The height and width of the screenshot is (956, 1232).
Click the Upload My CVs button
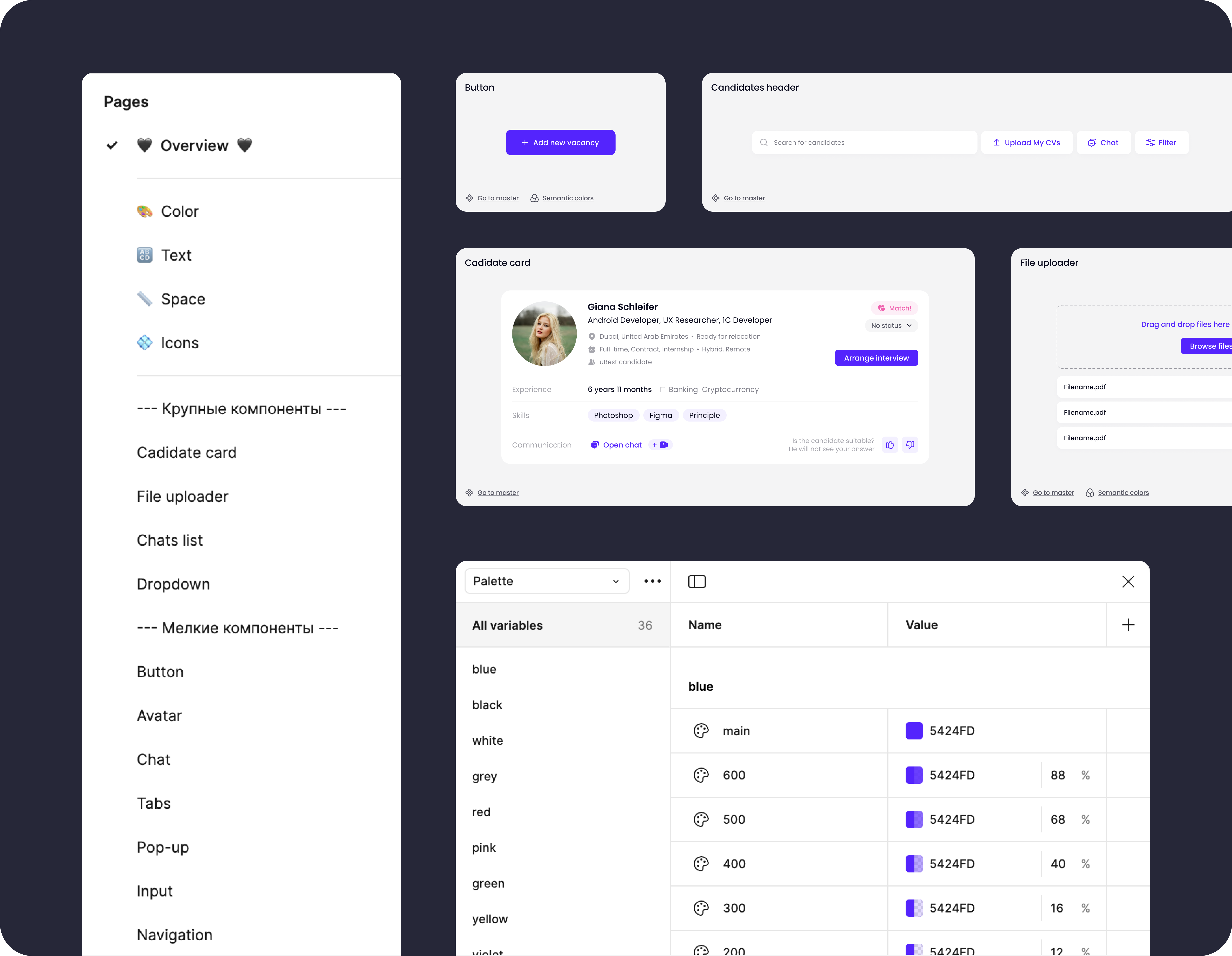1027,143
